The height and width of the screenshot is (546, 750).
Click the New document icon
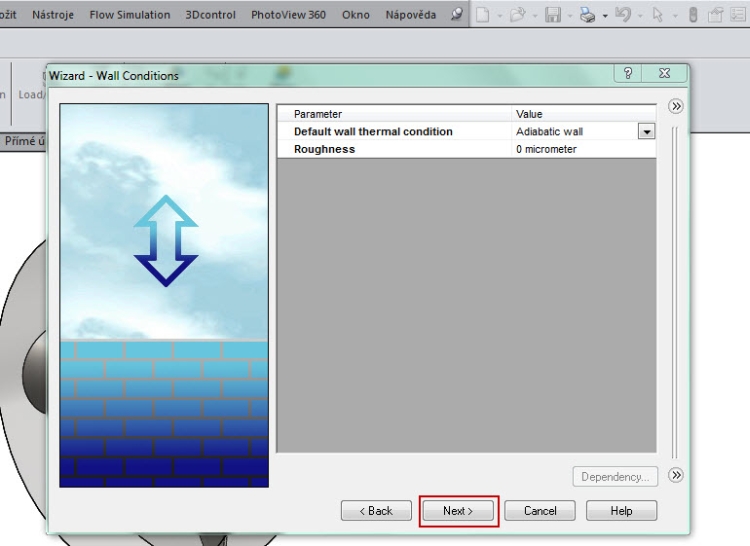pyautogui.click(x=482, y=15)
